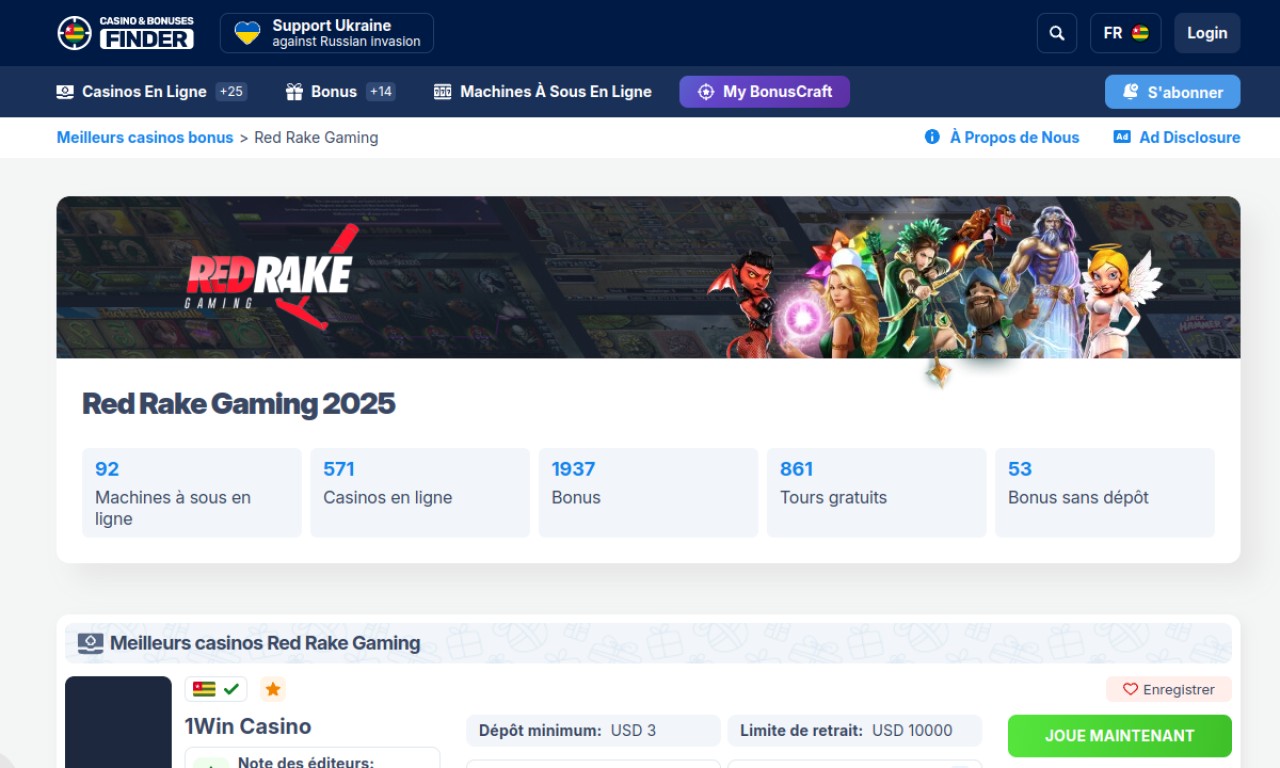Select the 1937 Bonus card
The height and width of the screenshot is (768, 1280).
[648, 493]
